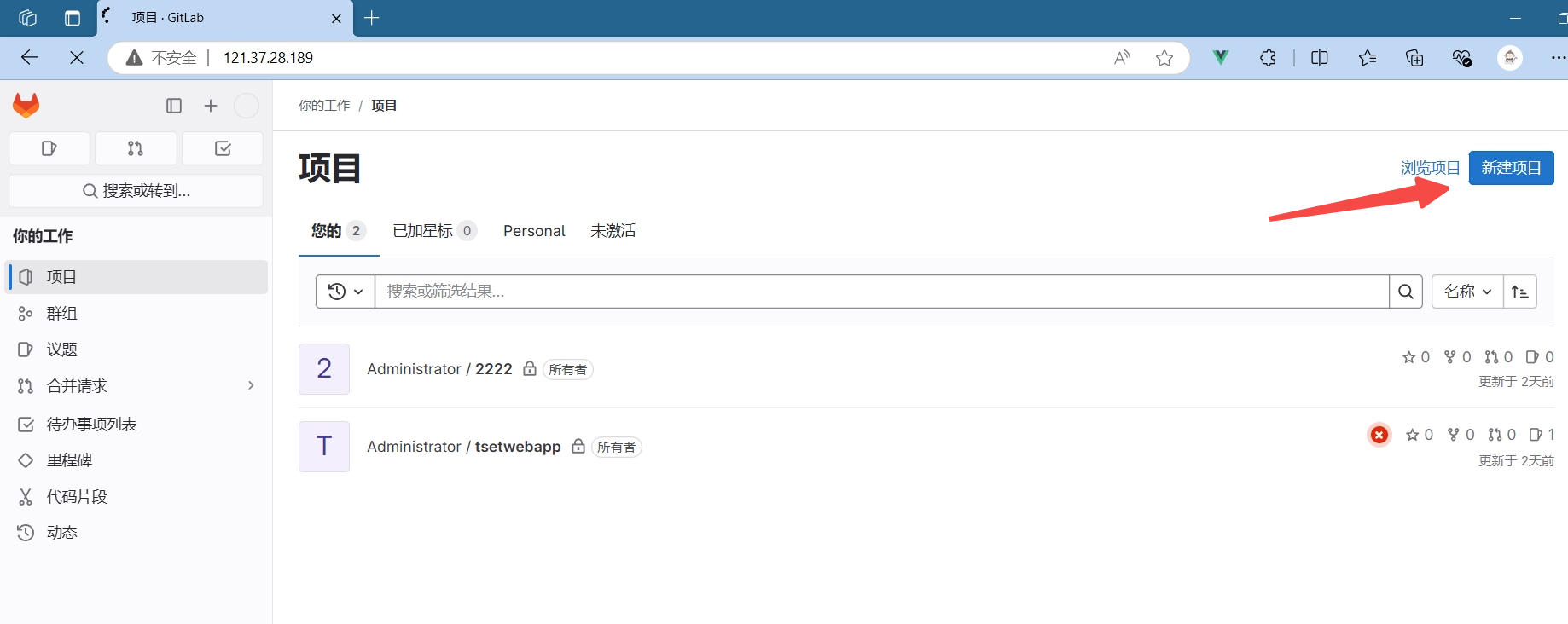This screenshot has width=1568, height=624.
Task: Open 合并请求 in the sidebar
Action: (138, 386)
